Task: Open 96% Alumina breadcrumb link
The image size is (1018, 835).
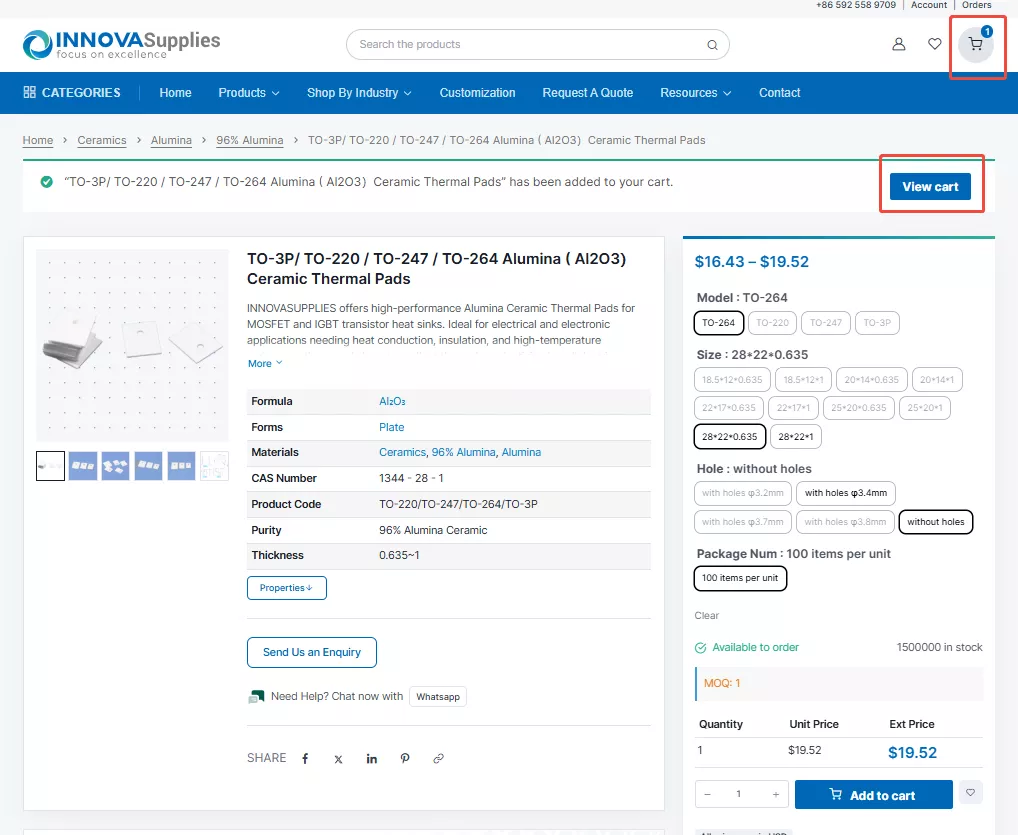Action: (250, 140)
